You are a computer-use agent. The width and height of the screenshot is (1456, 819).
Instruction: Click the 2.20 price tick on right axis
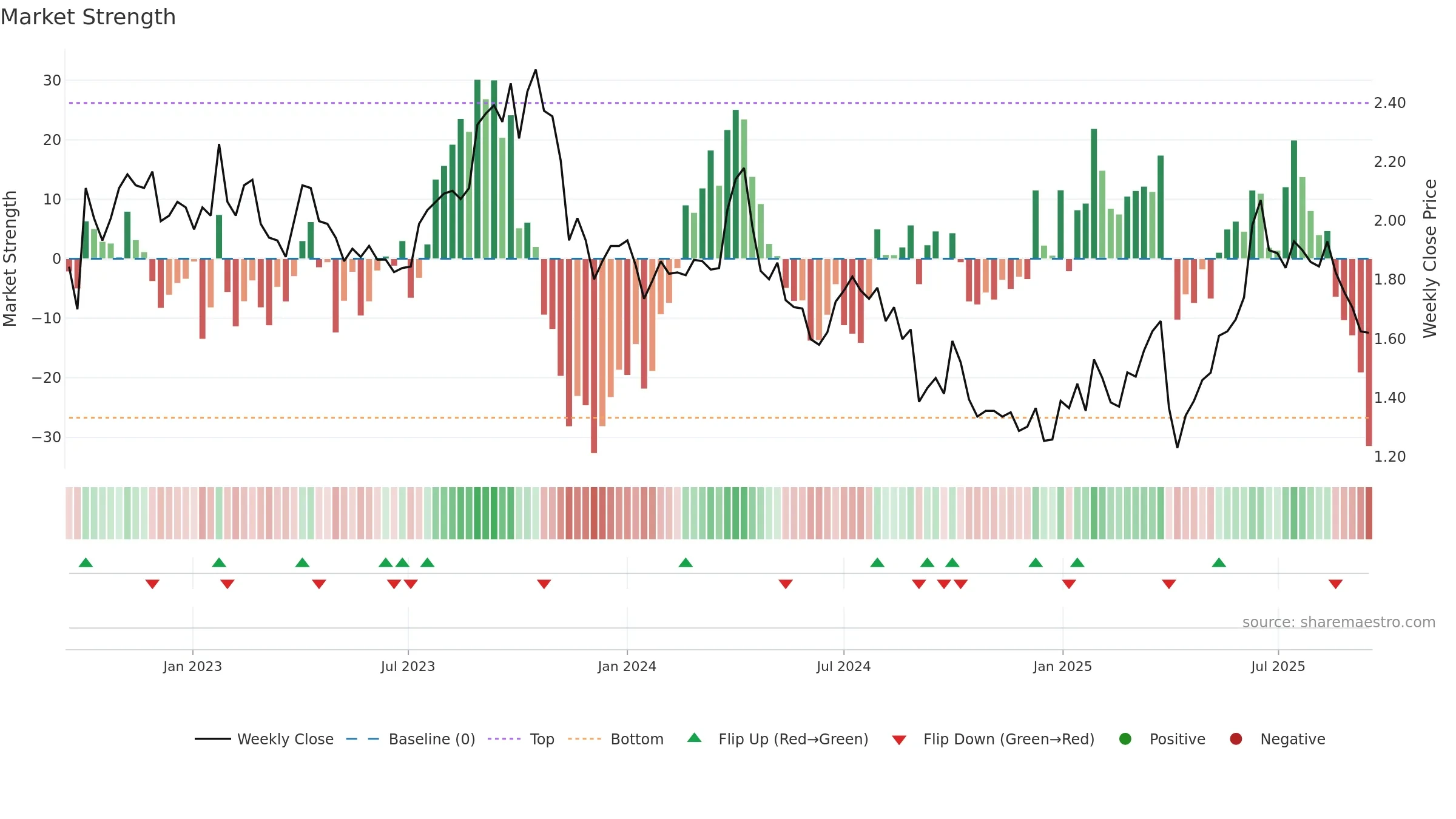(1390, 161)
